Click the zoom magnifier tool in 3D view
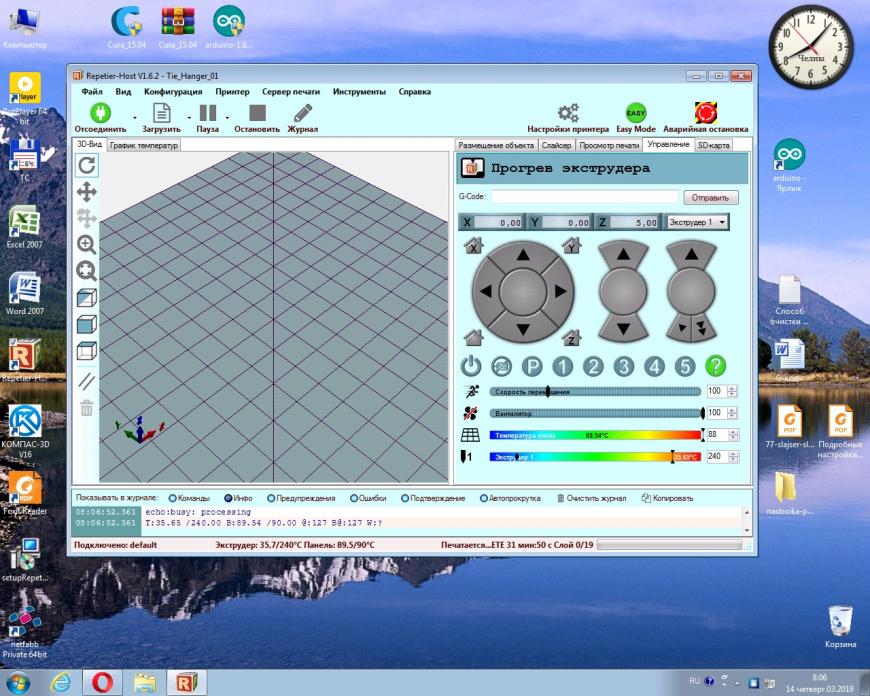 pyautogui.click(x=87, y=244)
